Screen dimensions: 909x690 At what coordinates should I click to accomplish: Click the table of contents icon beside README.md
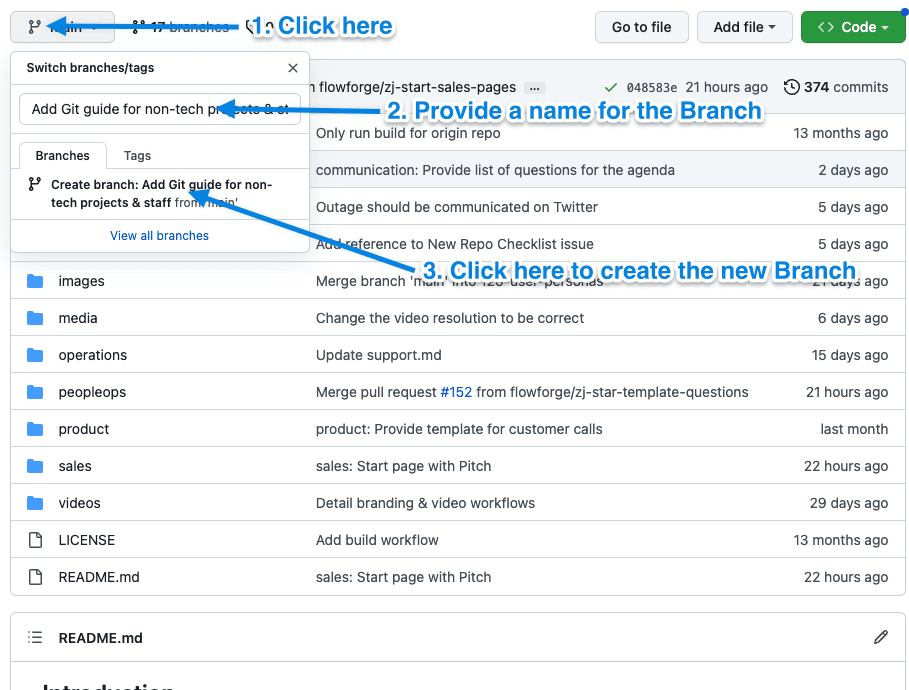[x=34, y=637]
